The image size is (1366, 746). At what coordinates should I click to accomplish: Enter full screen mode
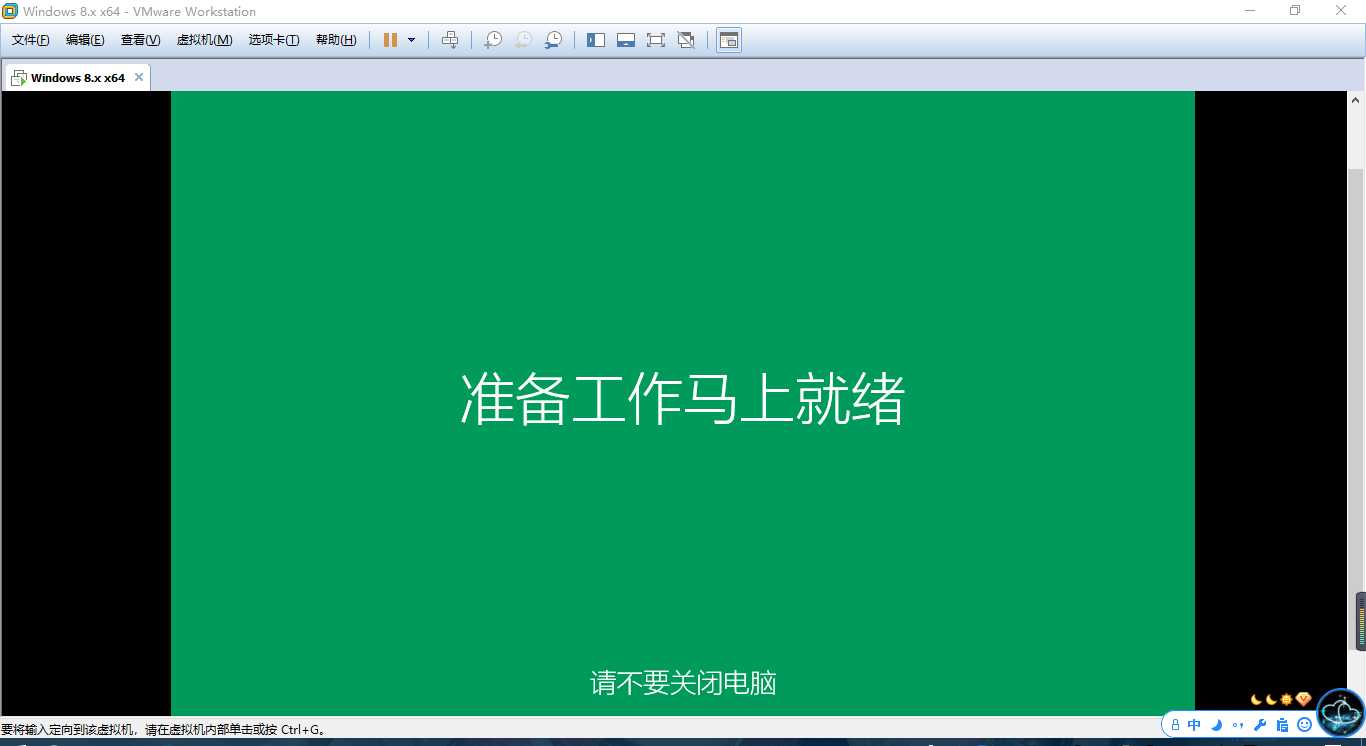pos(655,40)
